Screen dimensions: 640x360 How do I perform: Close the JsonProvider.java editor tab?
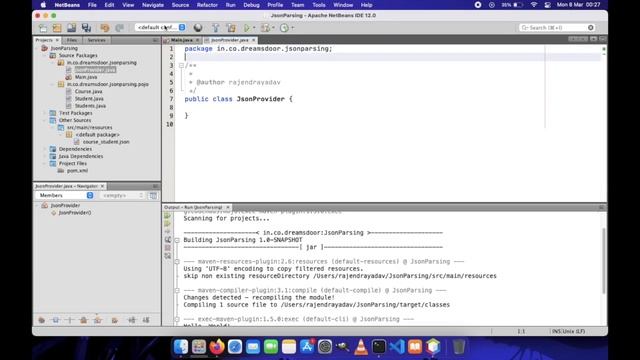tap(253, 40)
